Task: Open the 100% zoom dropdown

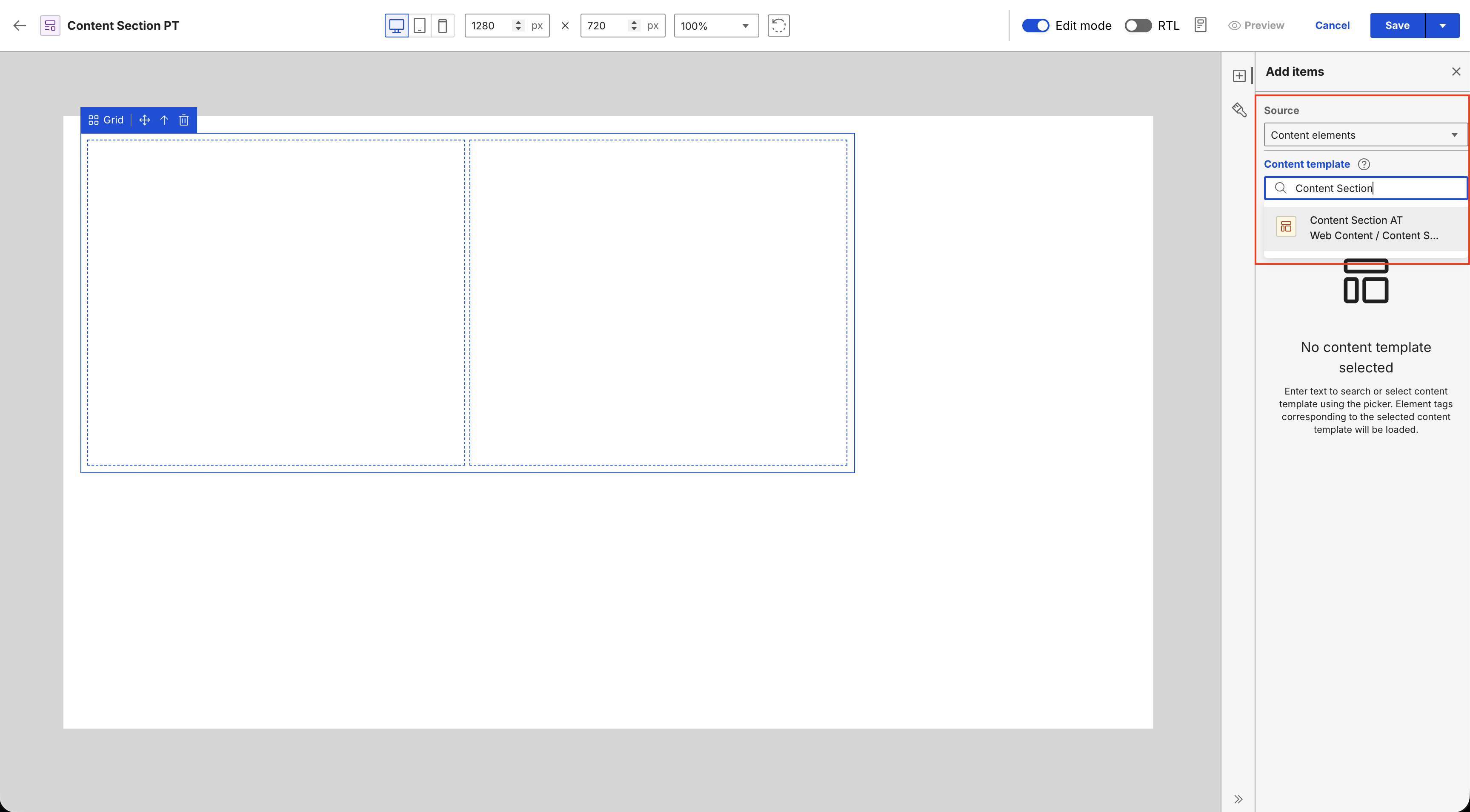Action: pos(716,26)
